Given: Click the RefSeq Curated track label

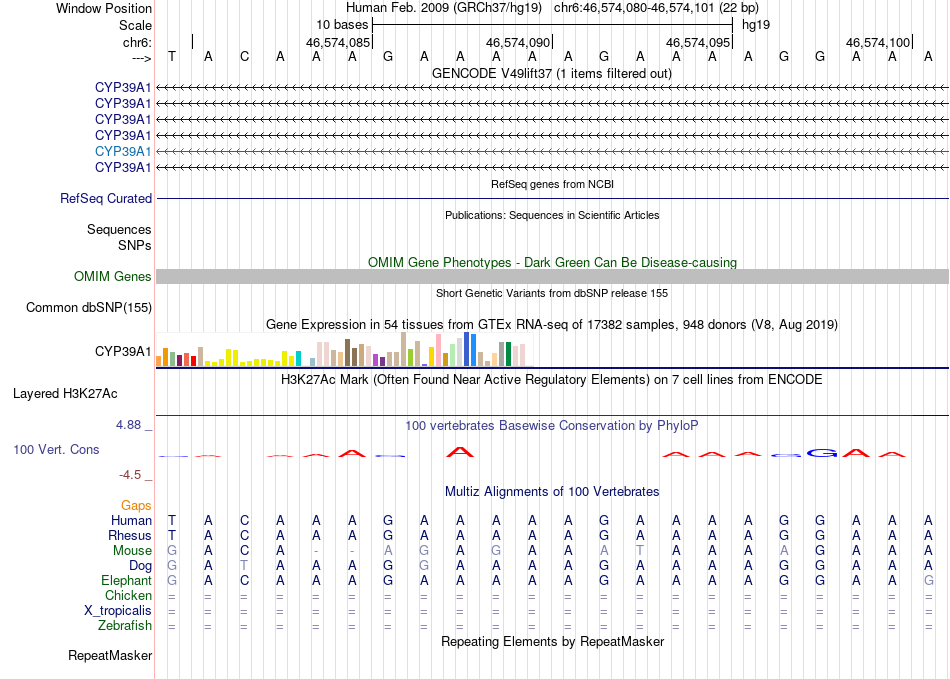Looking at the screenshot, I should pyautogui.click(x=106, y=198).
